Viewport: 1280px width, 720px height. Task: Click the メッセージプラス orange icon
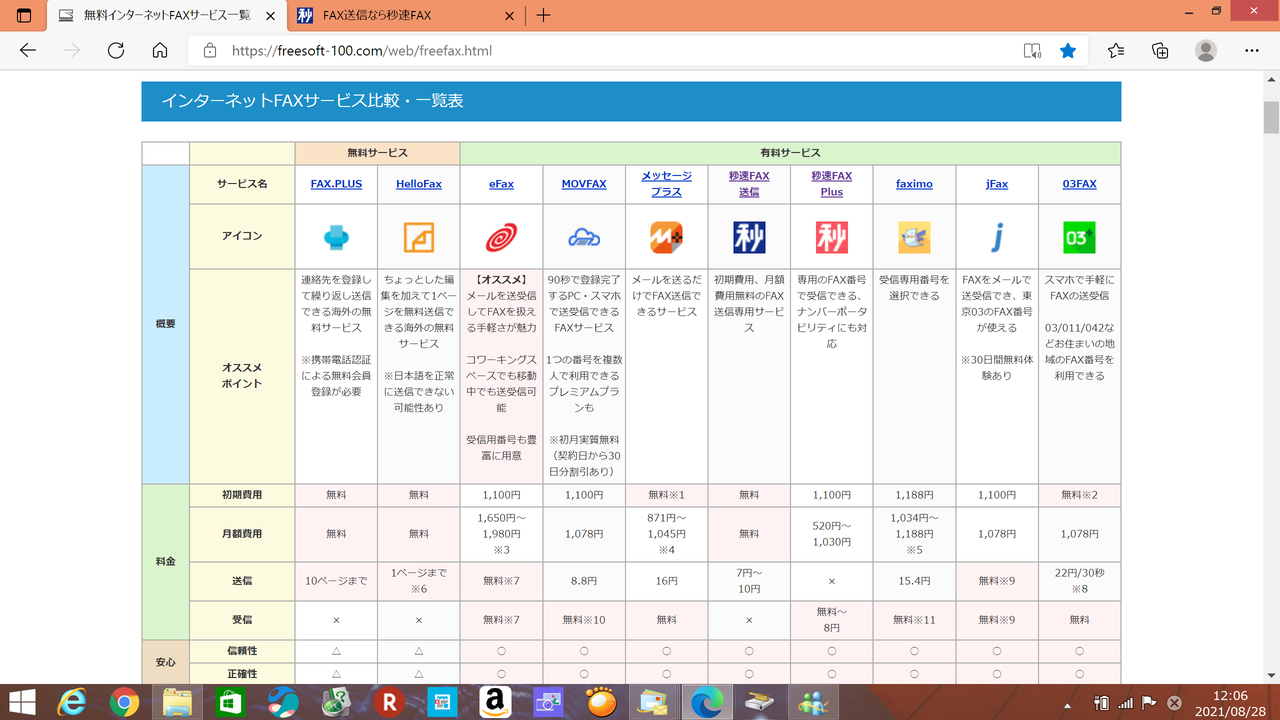point(667,237)
